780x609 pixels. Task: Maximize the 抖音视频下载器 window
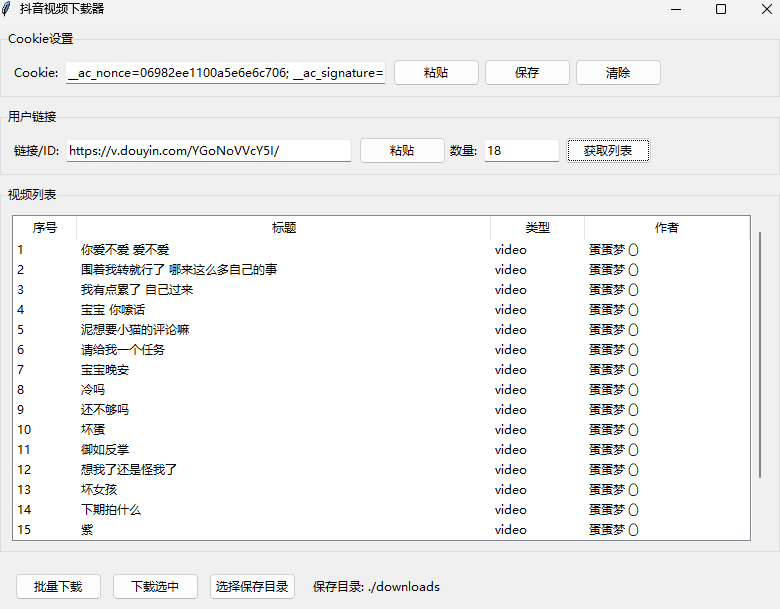tap(721, 9)
